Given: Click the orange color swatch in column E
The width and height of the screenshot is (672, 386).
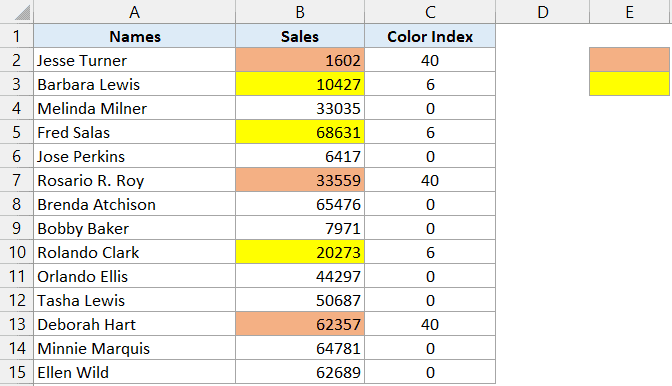Looking at the screenshot, I should point(629,60).
